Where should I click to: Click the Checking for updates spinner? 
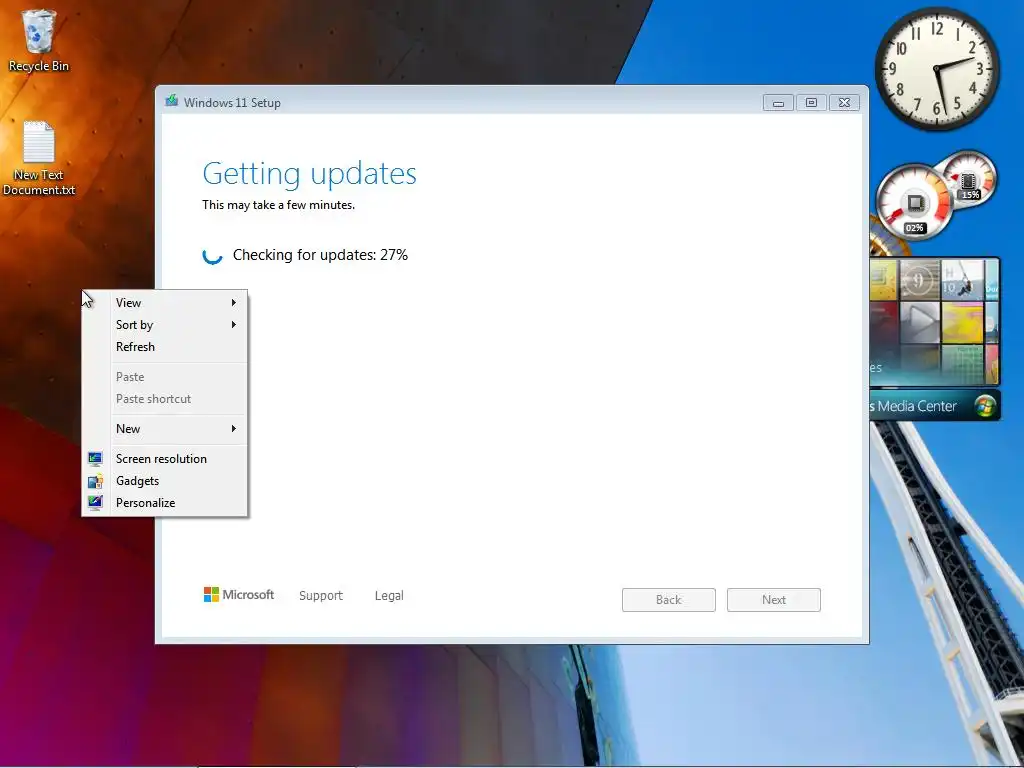tap(212, 255)
